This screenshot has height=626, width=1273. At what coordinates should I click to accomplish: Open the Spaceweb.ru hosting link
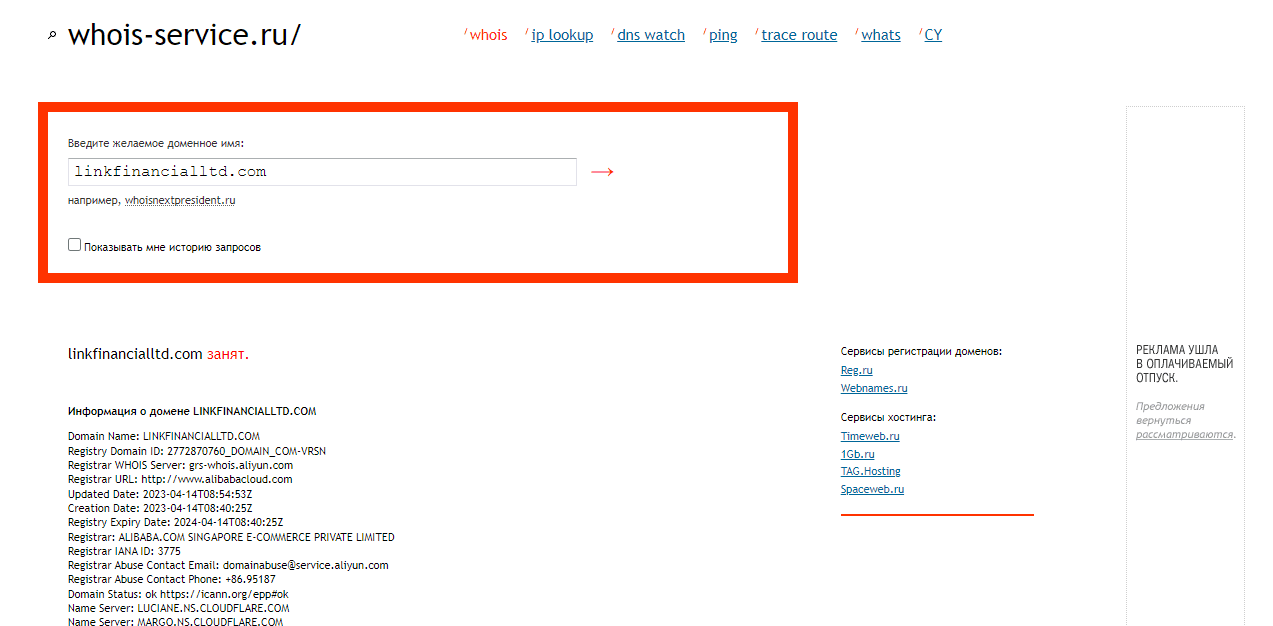pyautogui.click(x=872, y=489)
